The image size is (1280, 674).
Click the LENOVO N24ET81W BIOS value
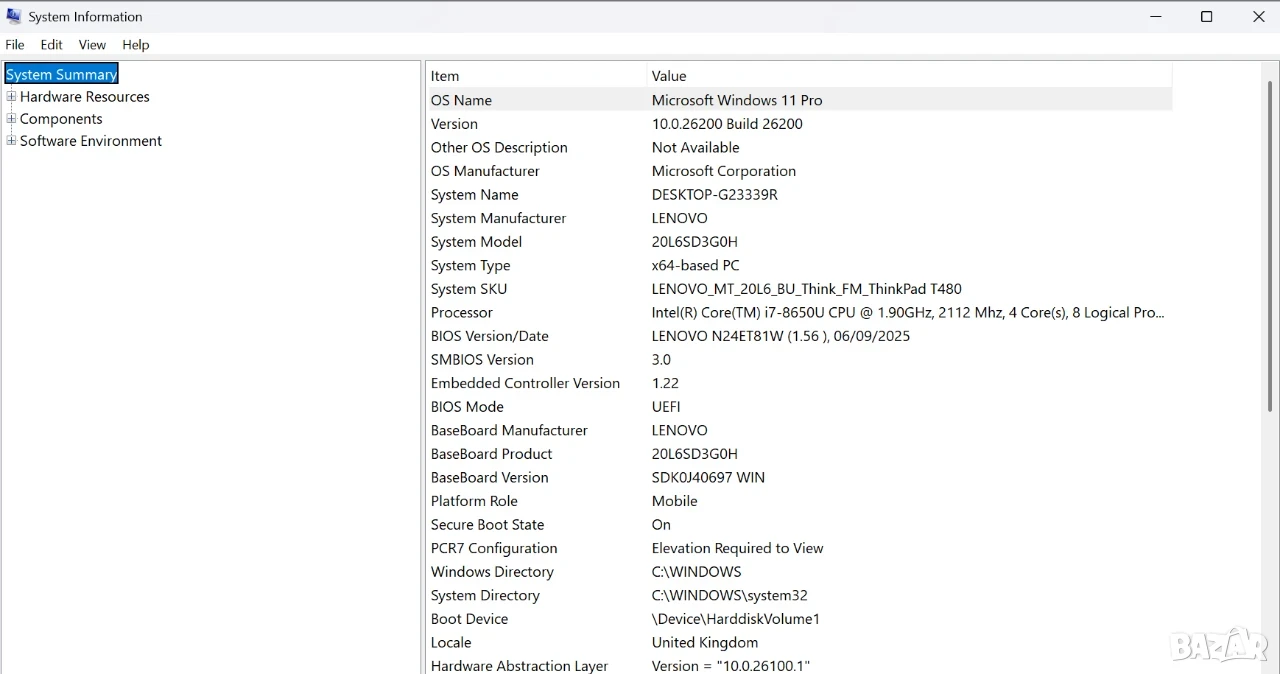point(781,336)
